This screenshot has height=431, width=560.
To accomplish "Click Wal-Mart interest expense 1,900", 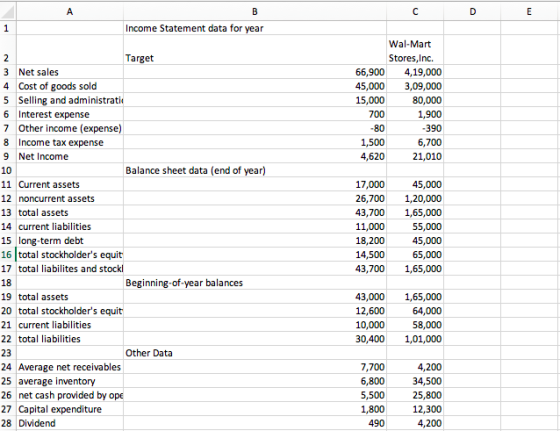I will pos(415,114).
